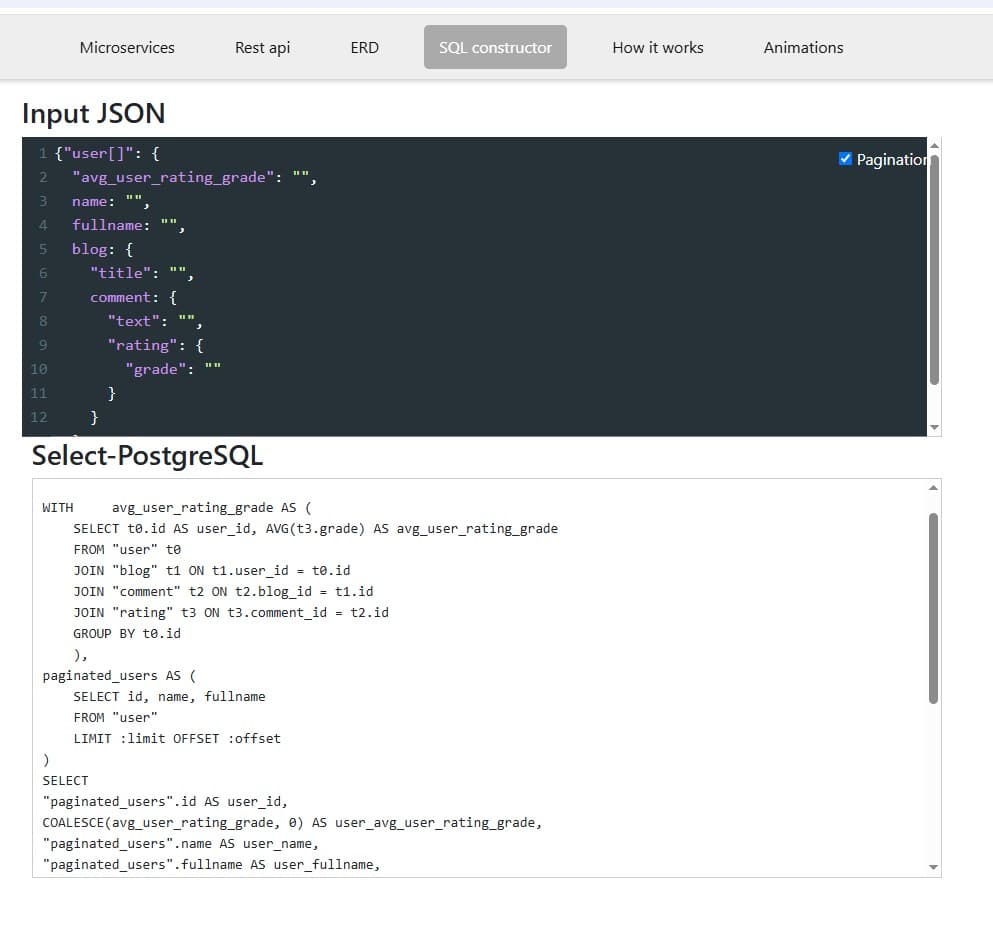The image size is (993, 944).
Task: Click line number 11 in the editor gutter
Action: (39, 393)
